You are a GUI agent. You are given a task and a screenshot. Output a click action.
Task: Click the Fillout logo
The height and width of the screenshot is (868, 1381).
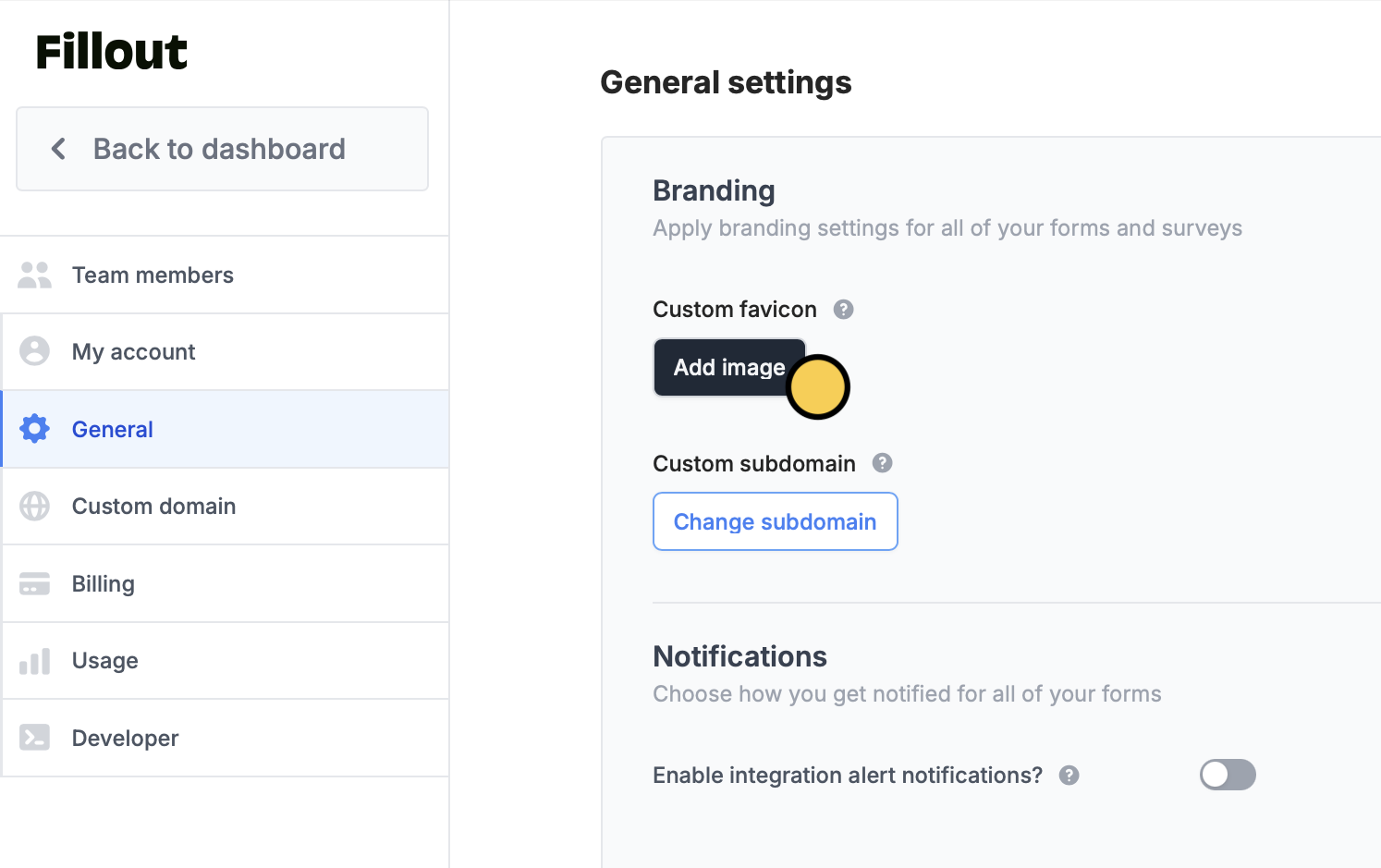(111, 52)
